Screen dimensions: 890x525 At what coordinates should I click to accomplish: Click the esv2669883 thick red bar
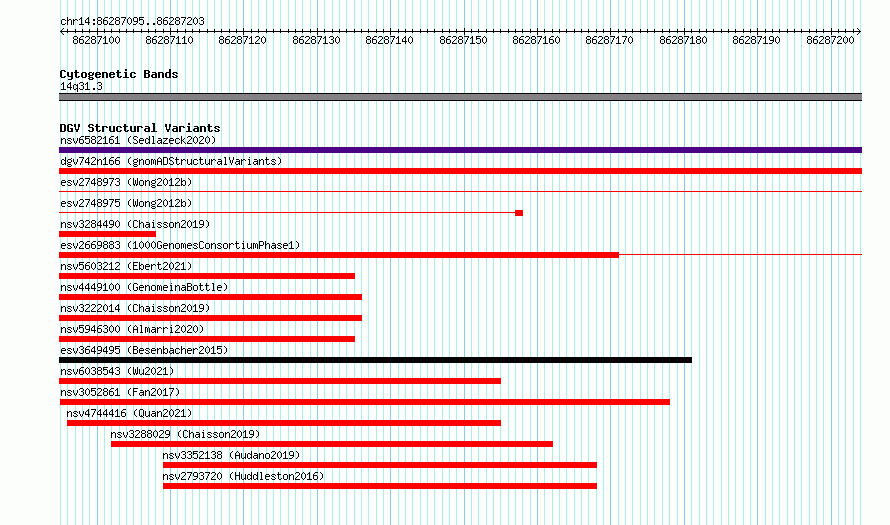click(339, 255)
